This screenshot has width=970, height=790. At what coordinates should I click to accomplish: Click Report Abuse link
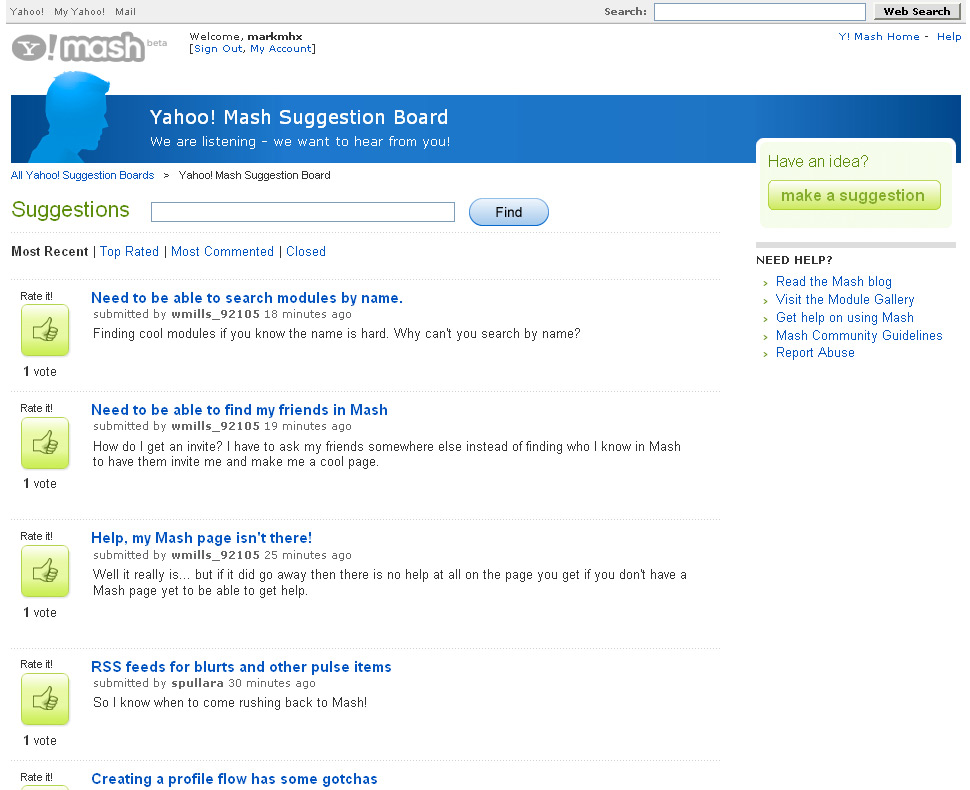point(815,353)
